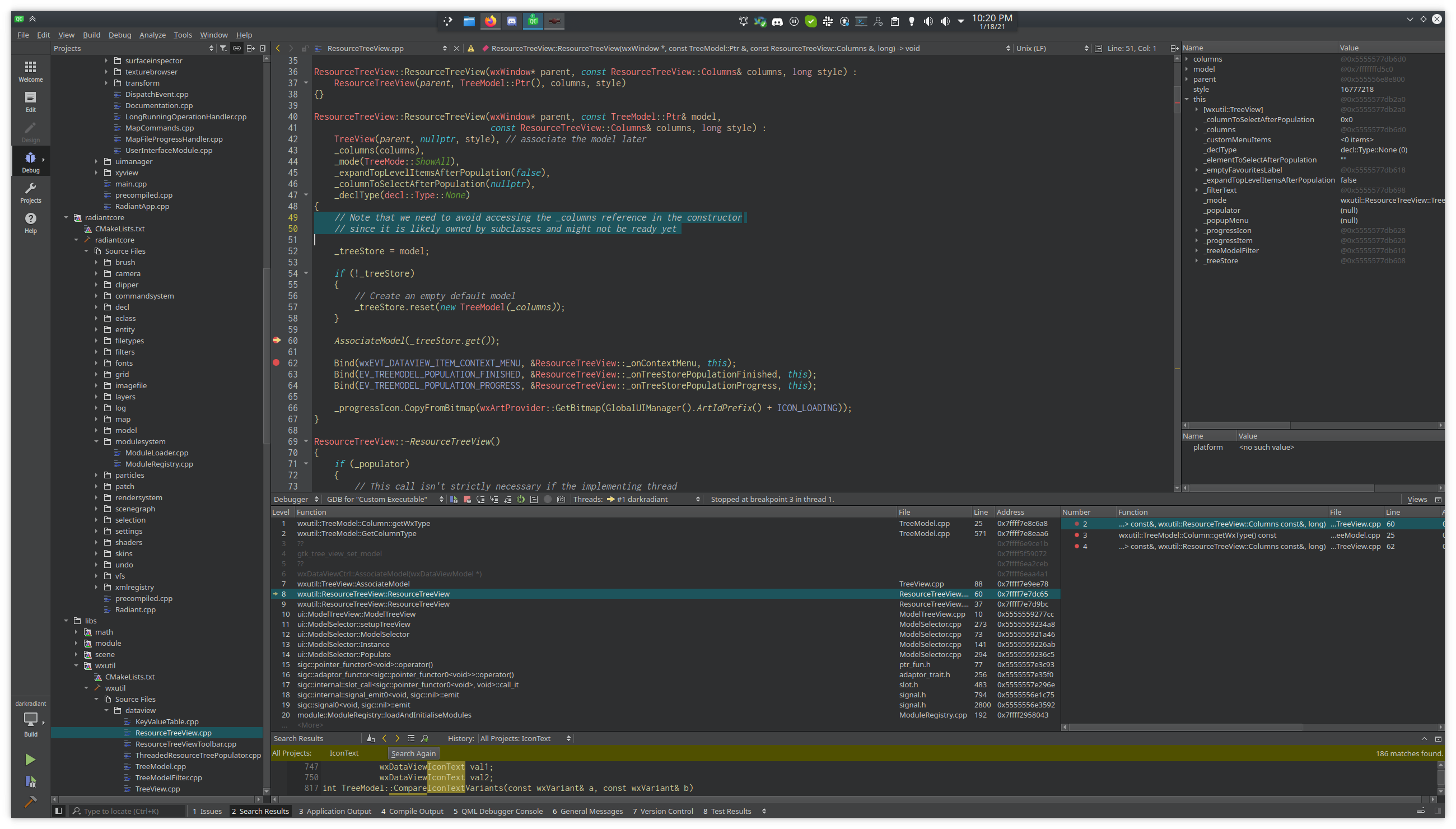Toggle the left sidebar visibility button
This screenshot has height=829, width=1456.
58,811
